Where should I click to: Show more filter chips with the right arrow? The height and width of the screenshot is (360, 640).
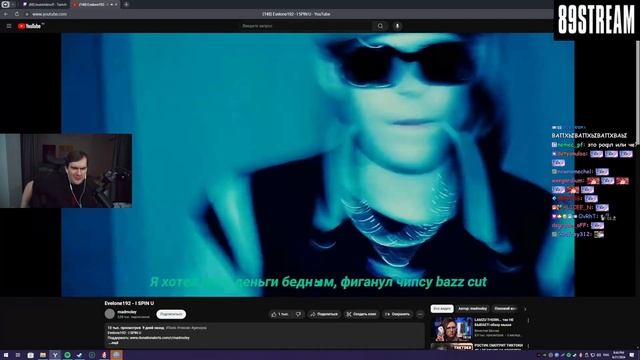click(x=525, y=309)
